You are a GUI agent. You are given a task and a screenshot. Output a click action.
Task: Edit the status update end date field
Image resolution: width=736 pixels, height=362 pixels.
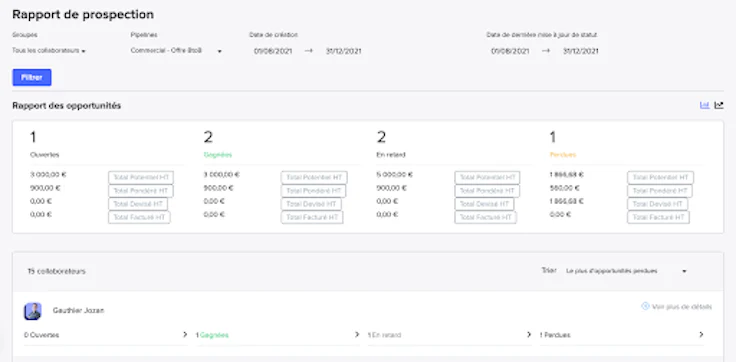coord(581,51)
